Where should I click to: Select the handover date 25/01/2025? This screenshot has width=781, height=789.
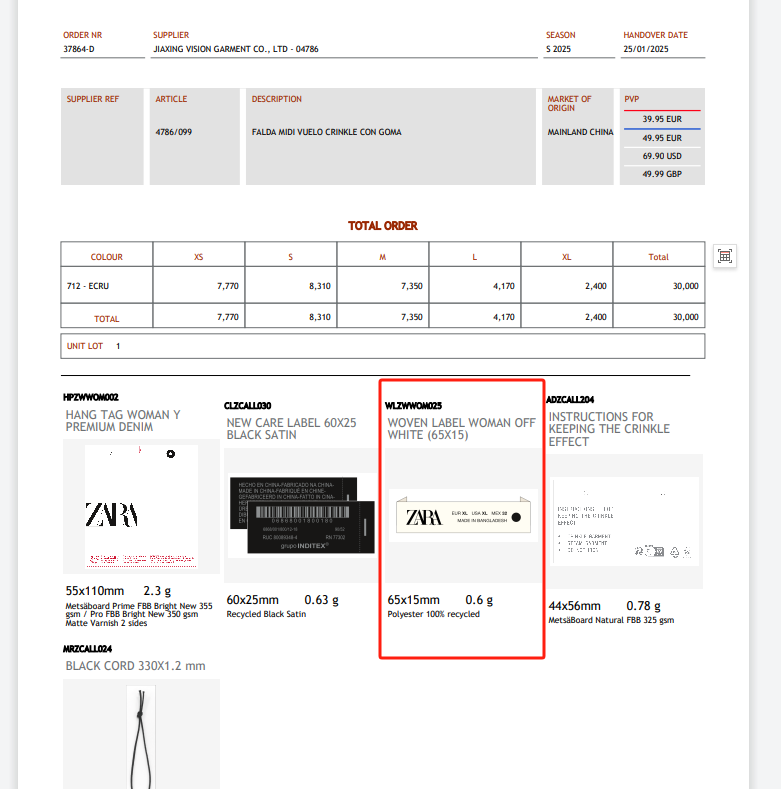click(646, 49)
